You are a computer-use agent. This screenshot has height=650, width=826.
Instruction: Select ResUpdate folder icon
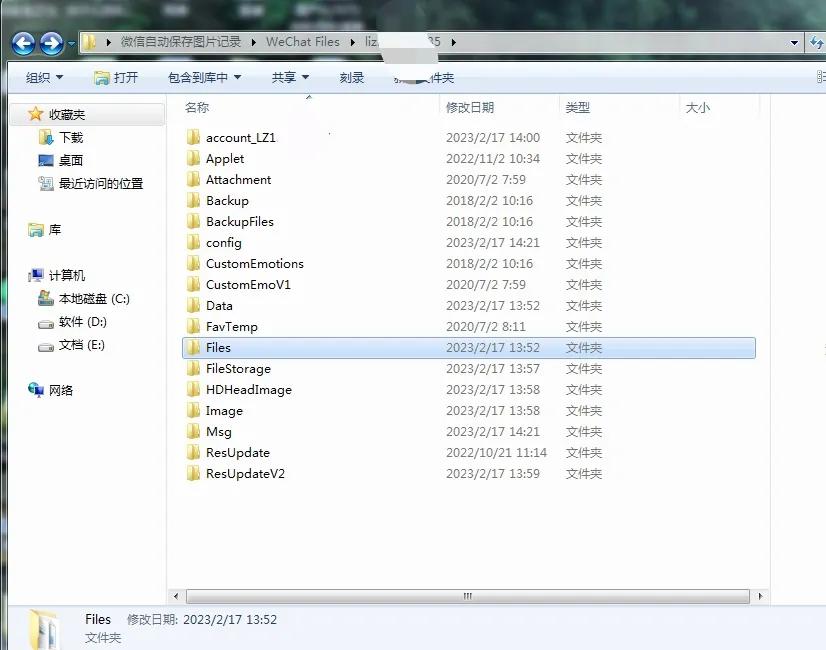click(193, 452)
